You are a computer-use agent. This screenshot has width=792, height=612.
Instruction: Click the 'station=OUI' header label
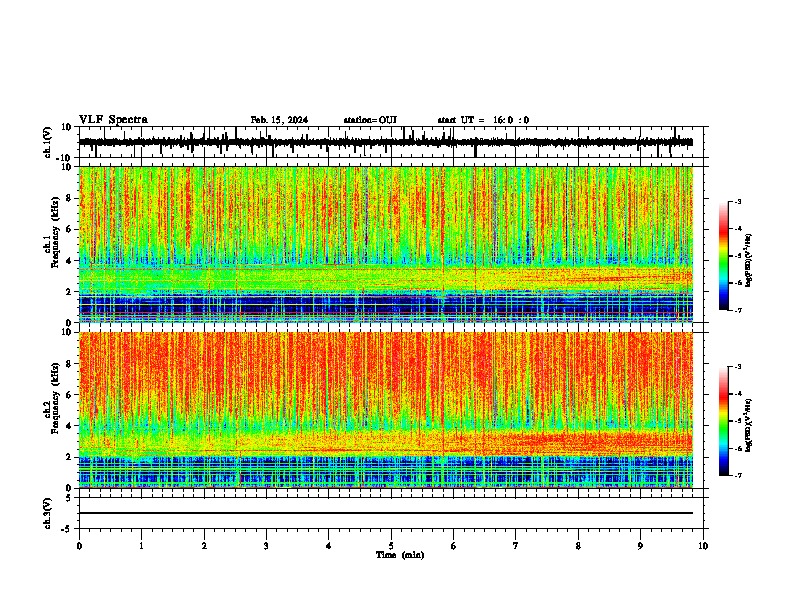(370, 120)
